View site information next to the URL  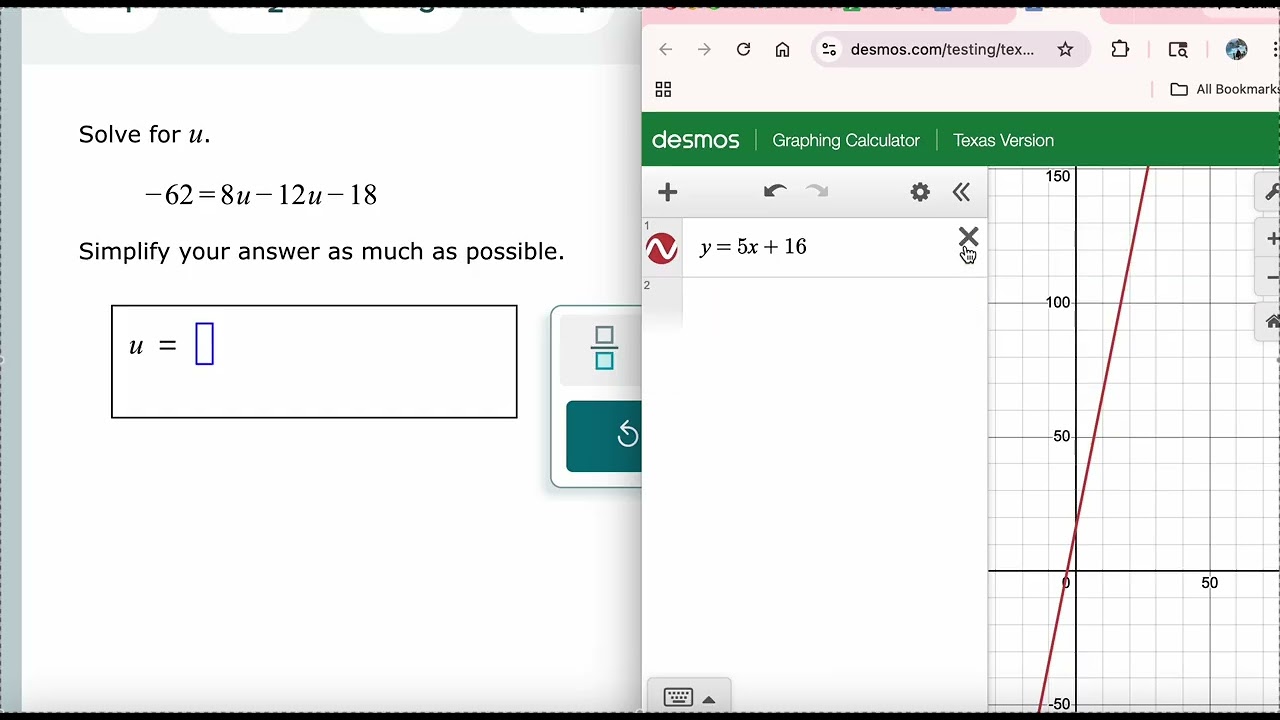pyautogui.click(x=829, y=49)
